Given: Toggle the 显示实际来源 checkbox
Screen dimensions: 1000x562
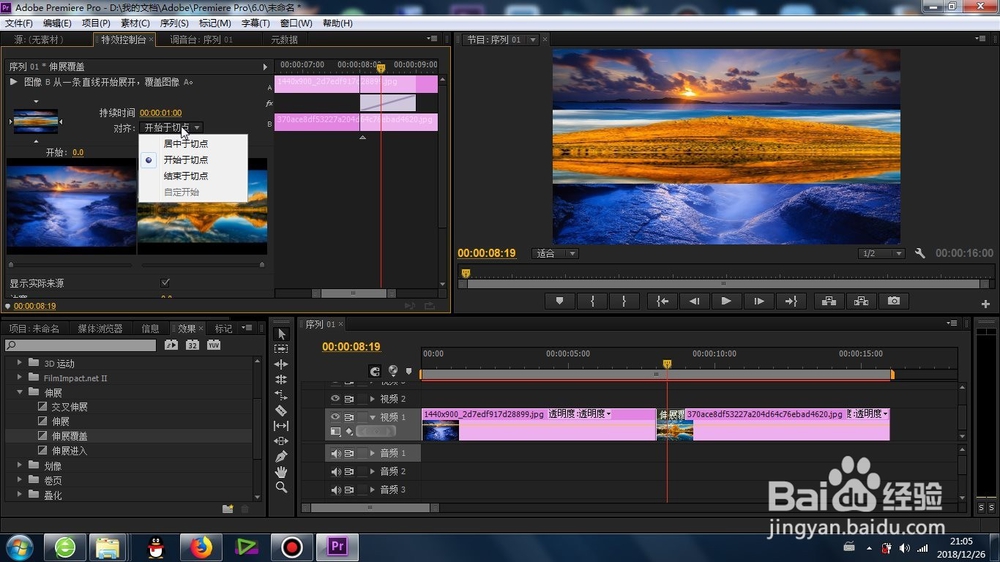Looking at the screenshot, I should tap(165, 283).
